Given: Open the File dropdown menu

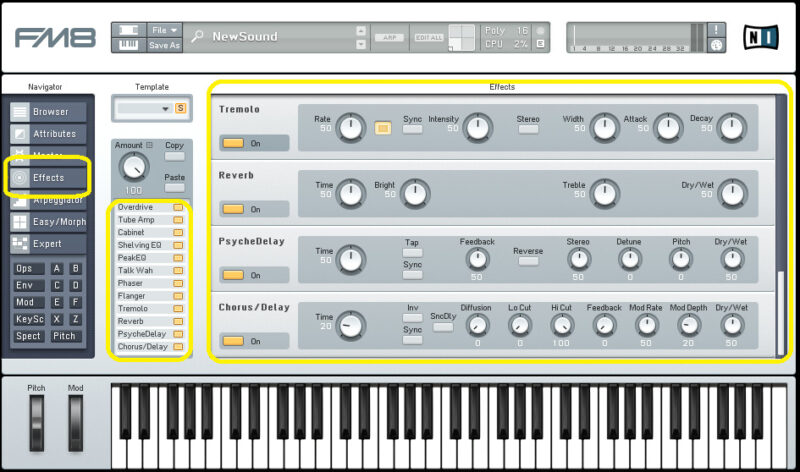Looking at the screenshot, I should click(x=164, y=30).
